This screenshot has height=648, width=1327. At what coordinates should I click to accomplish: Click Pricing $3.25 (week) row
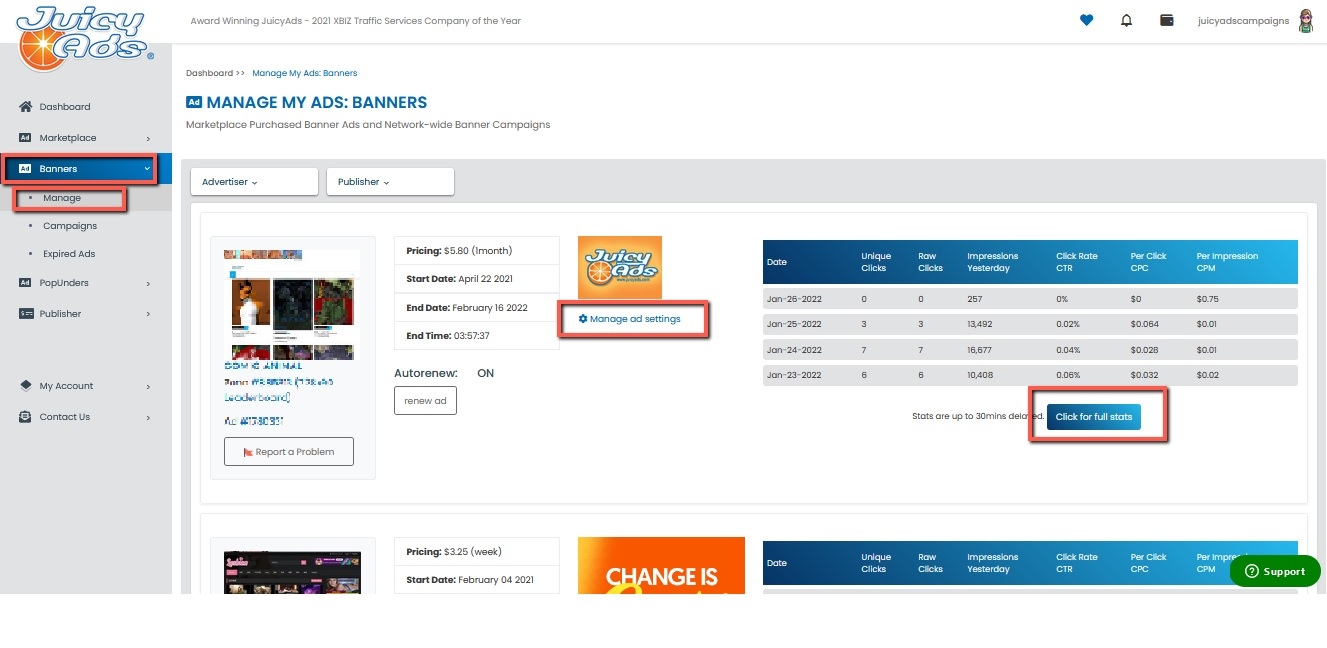(x=477, y=551)
